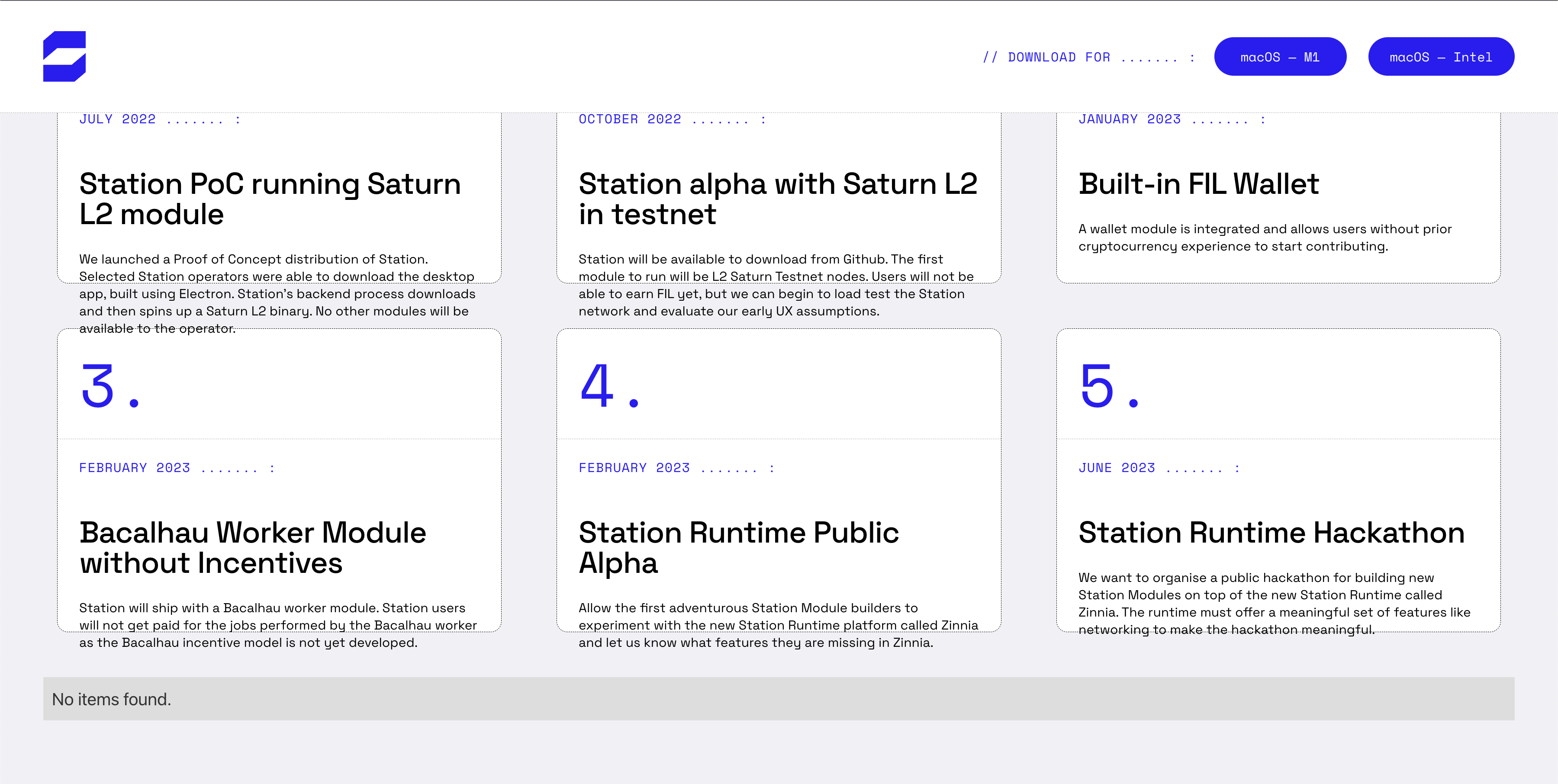Click the Zinnia public alpha description

click(779, 625)
